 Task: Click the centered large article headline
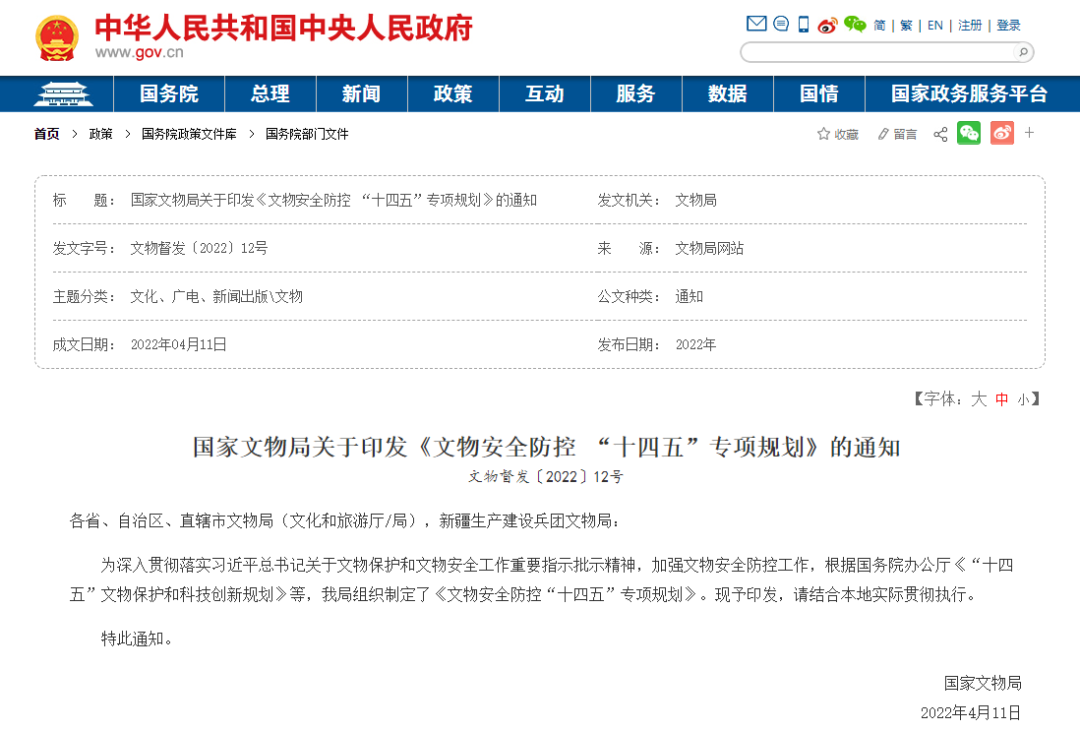click(x=546, y=448)
